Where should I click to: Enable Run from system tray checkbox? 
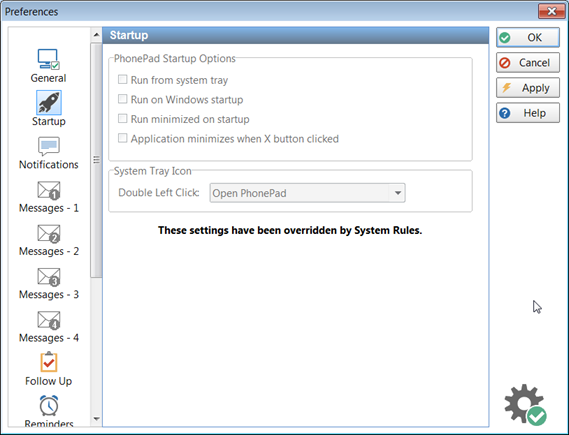point(123,79)
